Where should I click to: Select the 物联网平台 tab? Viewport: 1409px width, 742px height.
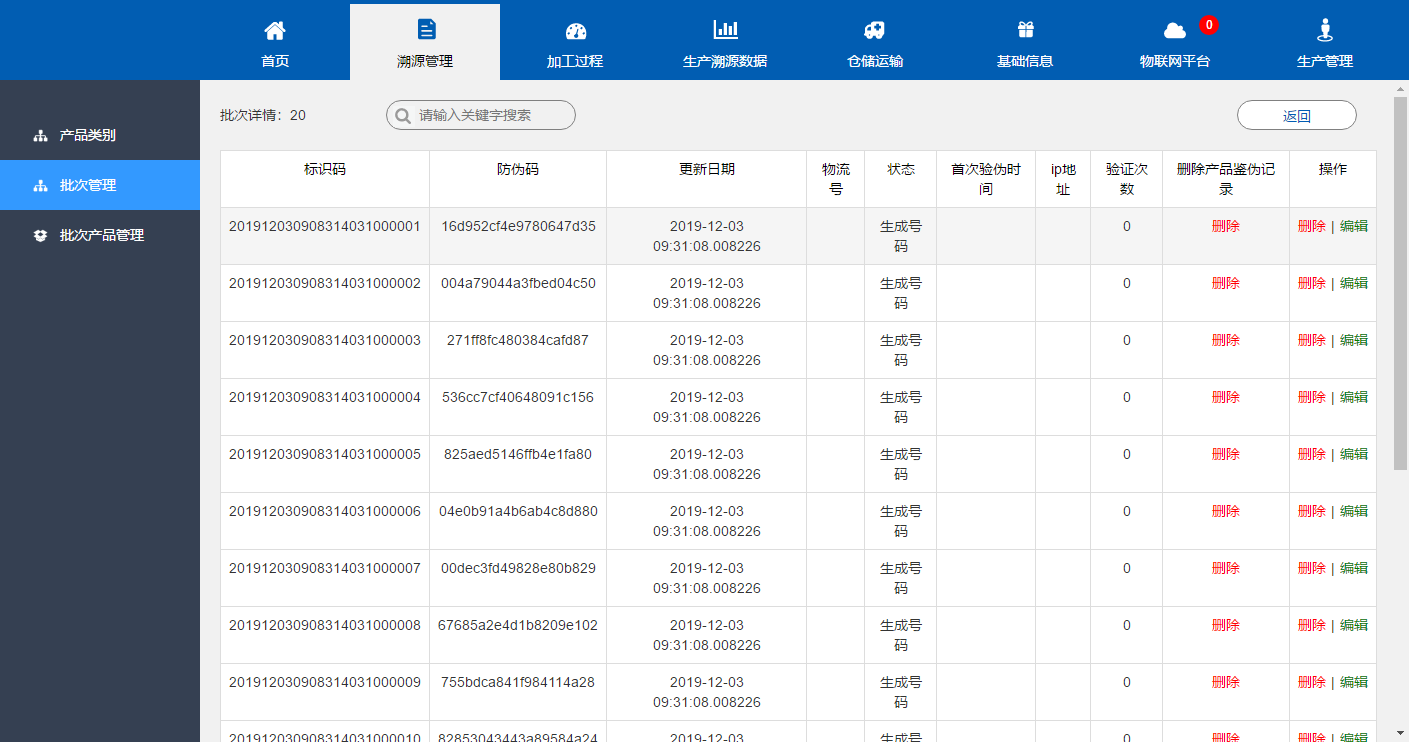tap(1175, 61)
